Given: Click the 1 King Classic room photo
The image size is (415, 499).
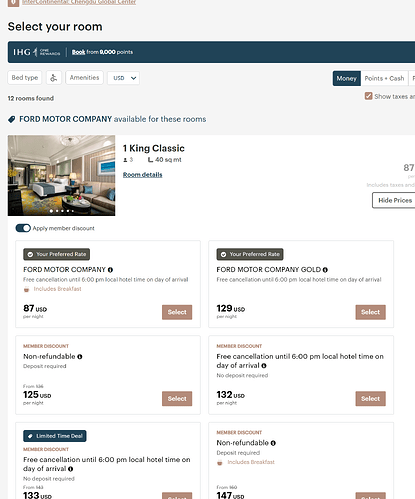Looking at the screenshot, I should click(x=61, y=175).
